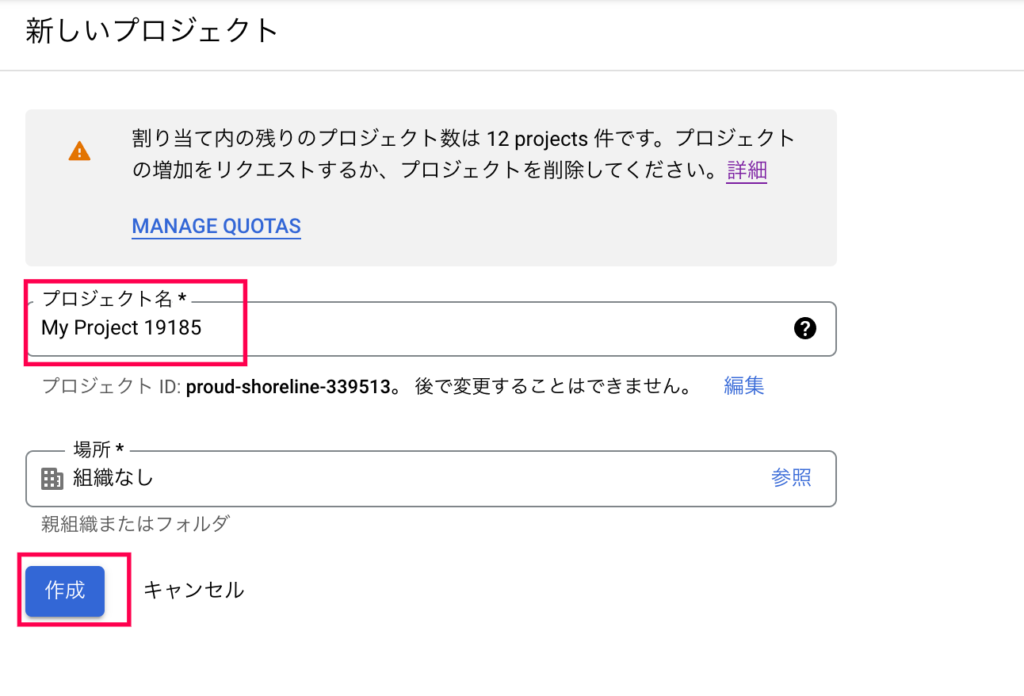
Task: Click the 新しいプロジェクト page title
Action: pos(152,31)
